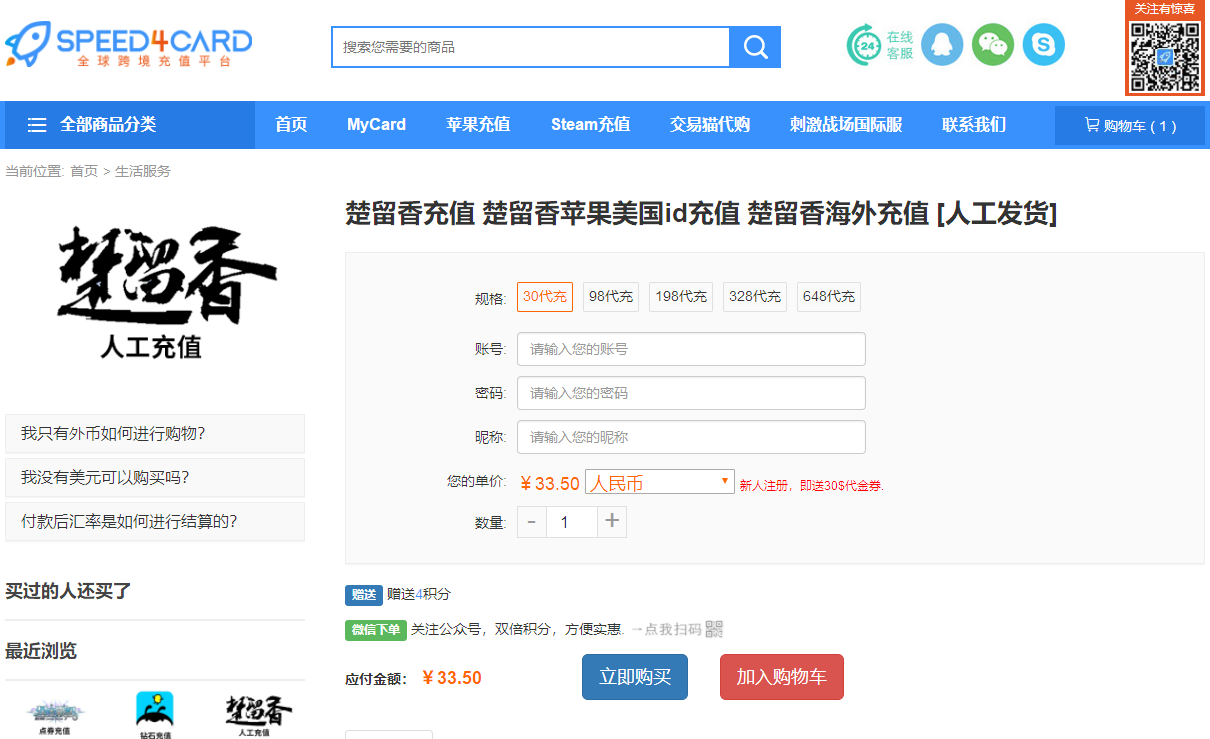The image size is (1210, 739).
Task: Choose the 648代充 specification option
Action: coord(828,297)
